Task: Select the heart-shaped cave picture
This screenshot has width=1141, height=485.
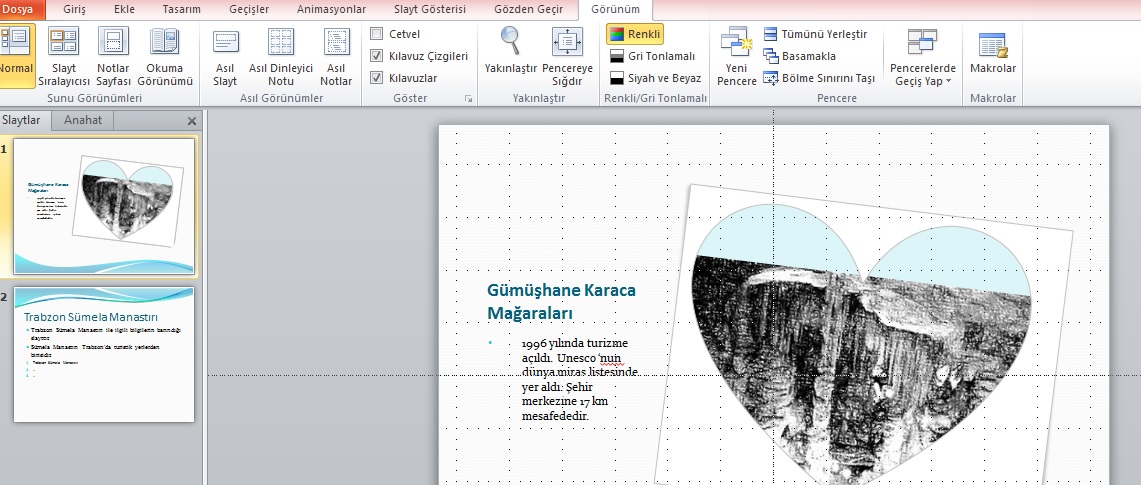Action: point(862,342)
